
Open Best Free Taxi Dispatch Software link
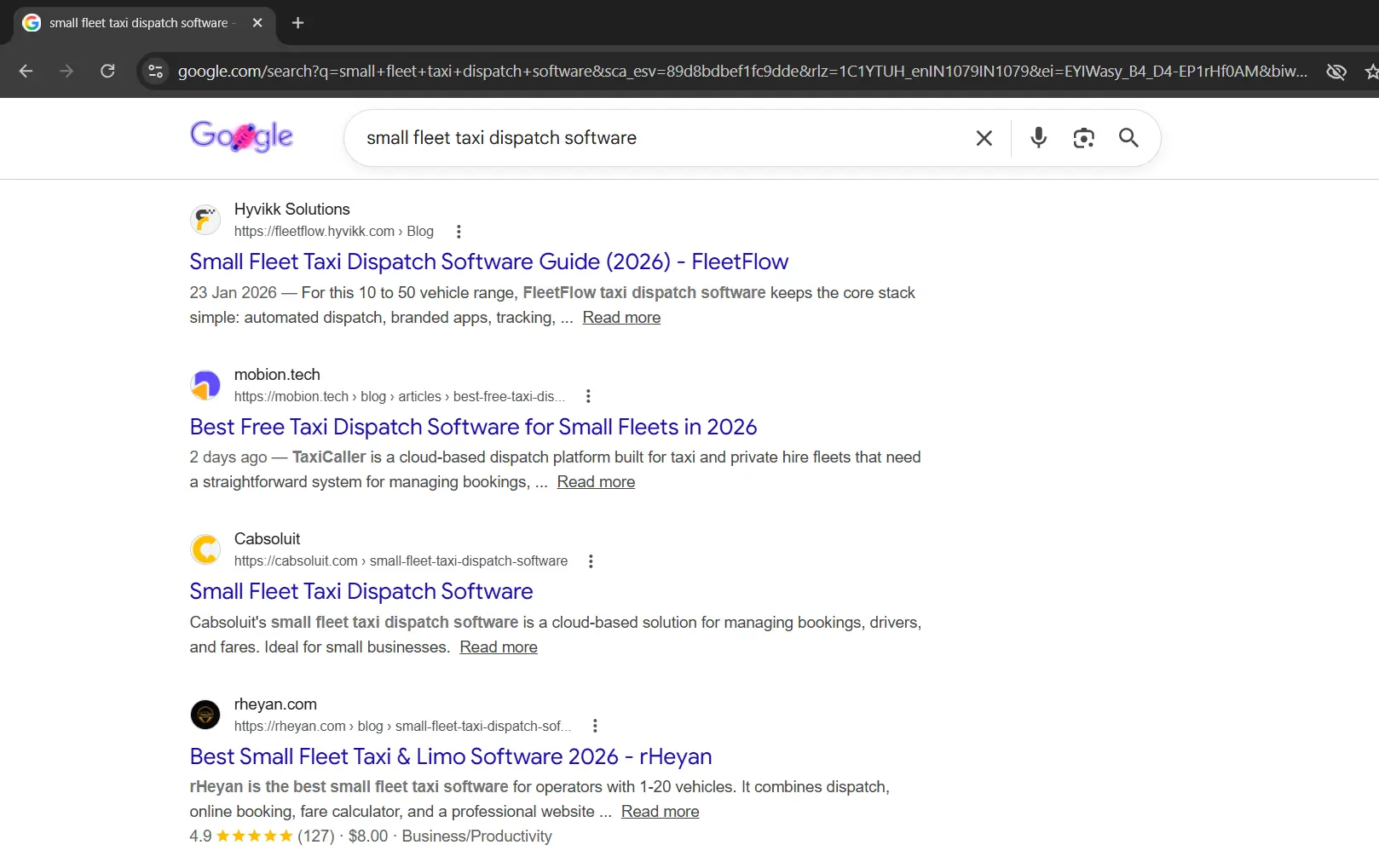tap(473, 427)
